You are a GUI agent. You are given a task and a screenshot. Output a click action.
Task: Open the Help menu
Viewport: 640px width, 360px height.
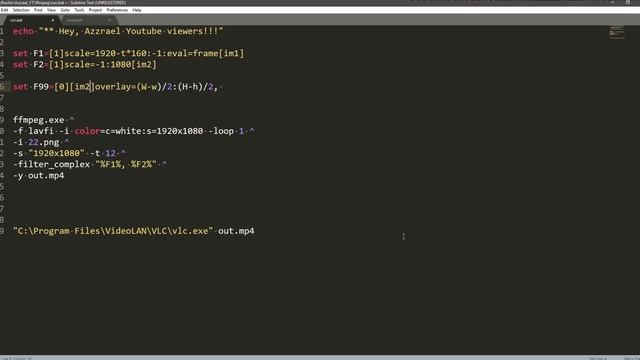tap(137, 10)
